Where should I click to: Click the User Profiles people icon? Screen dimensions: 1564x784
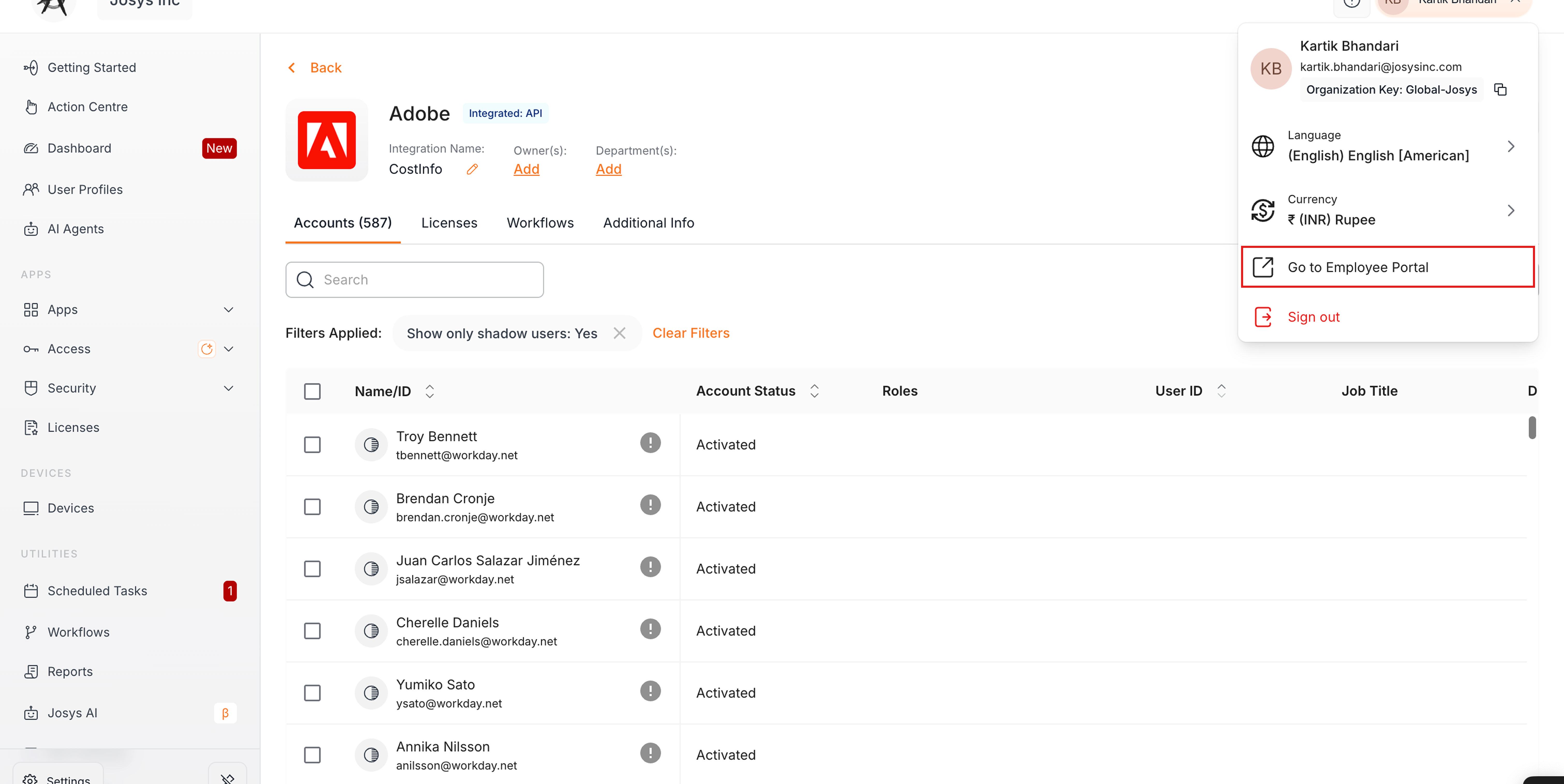point(31,189)
